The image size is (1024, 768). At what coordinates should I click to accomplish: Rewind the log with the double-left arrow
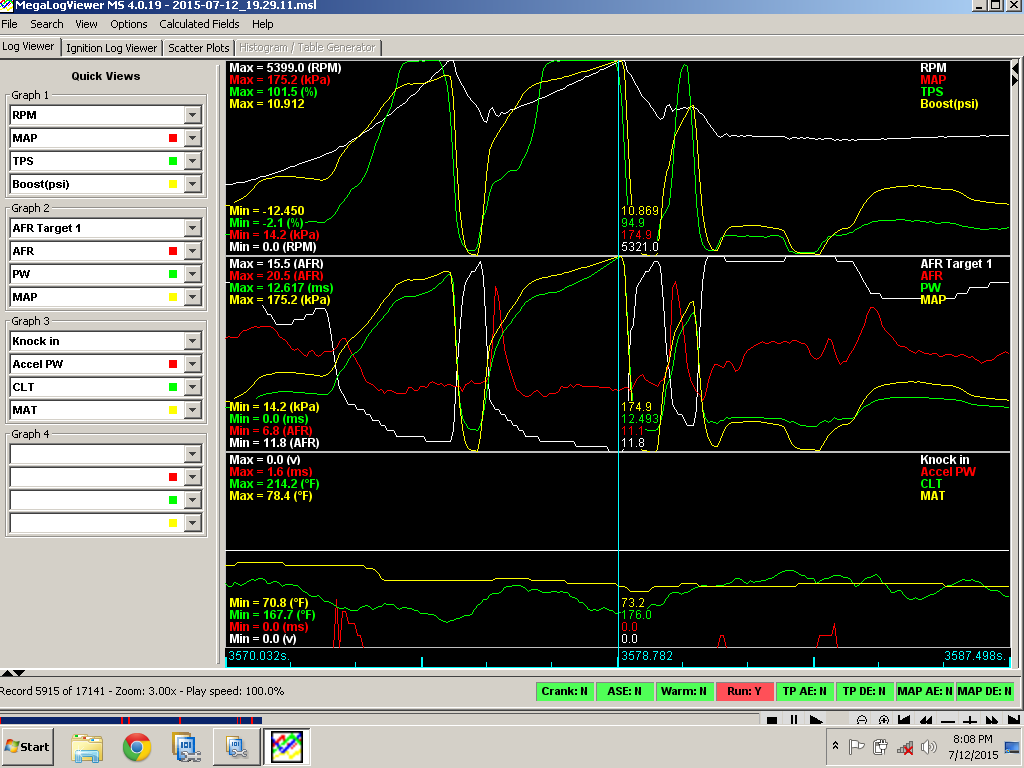927,720
